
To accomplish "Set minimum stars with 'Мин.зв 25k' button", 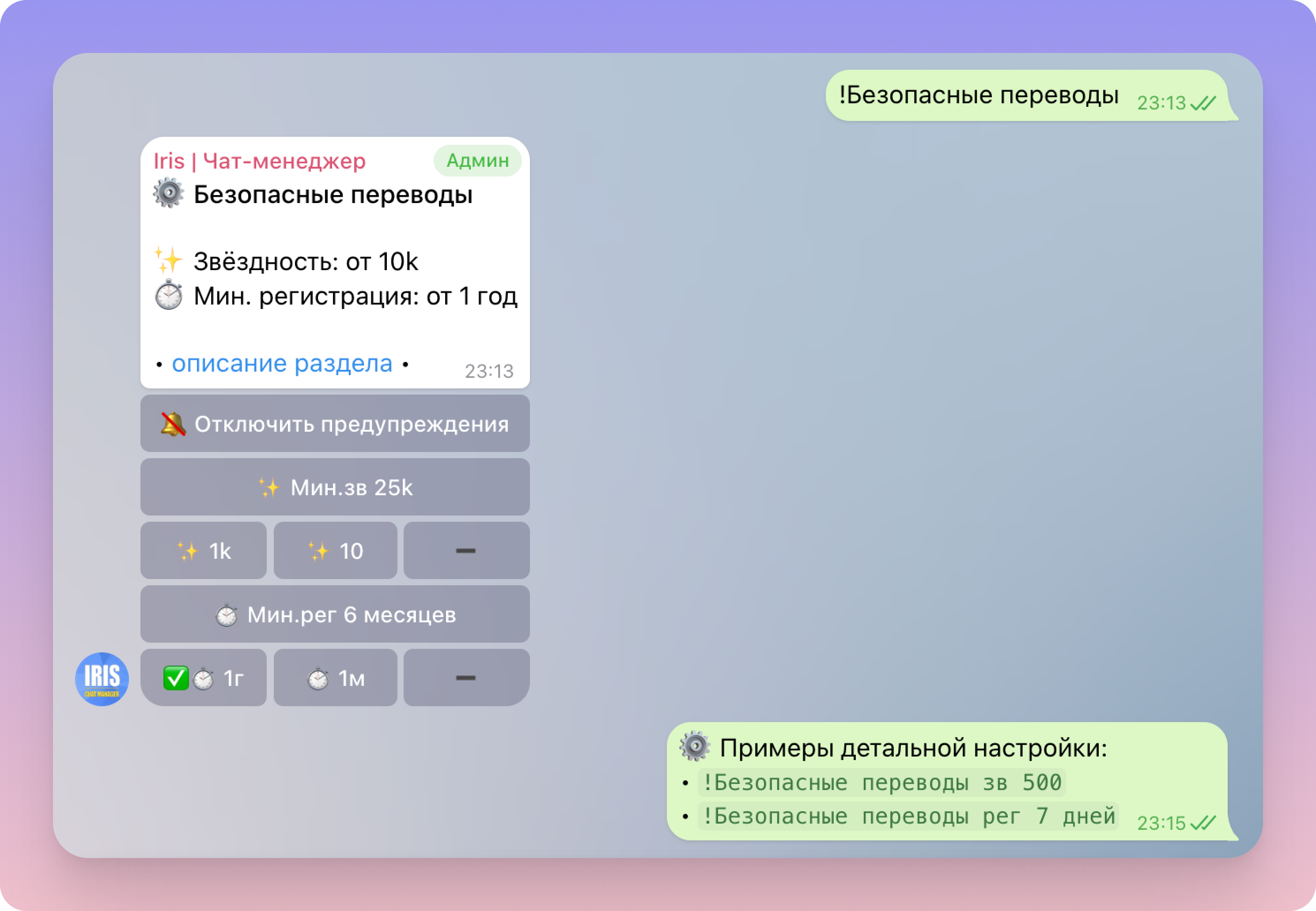I will pyautogui.click(x=335, y=487).
